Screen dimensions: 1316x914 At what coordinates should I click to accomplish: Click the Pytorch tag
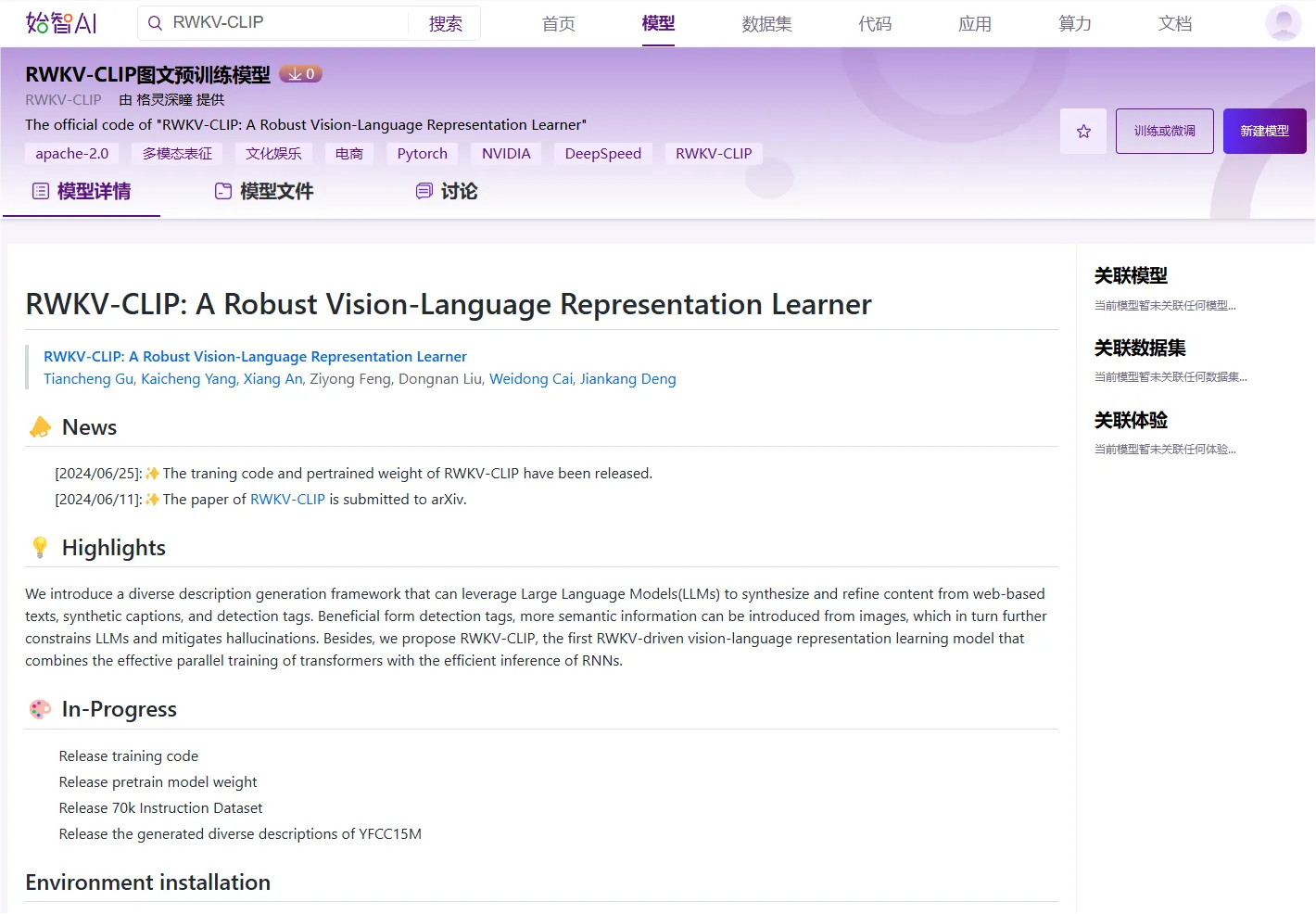pos(423,154)
